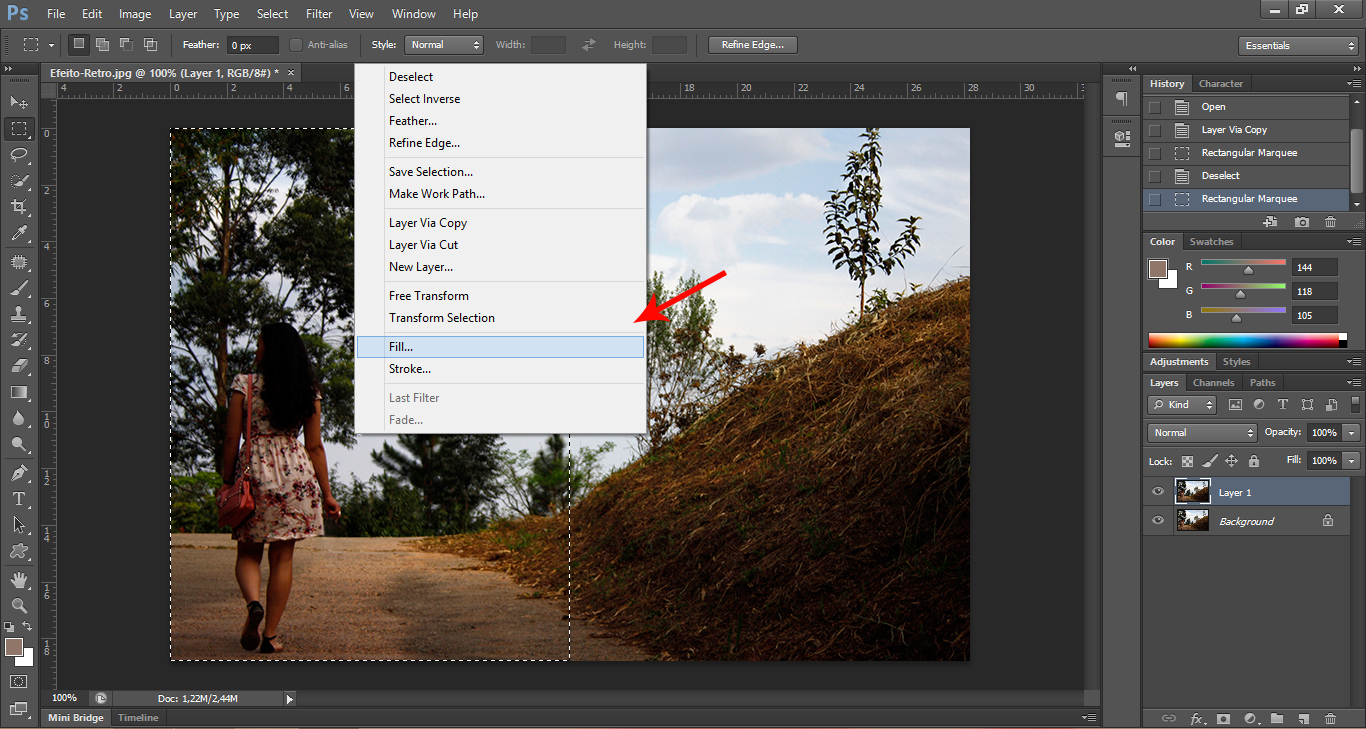Viewport: 1366px width, 729px height.
Task: Open the Style dropdown set to Normal
Action: (x=444, y=45)
